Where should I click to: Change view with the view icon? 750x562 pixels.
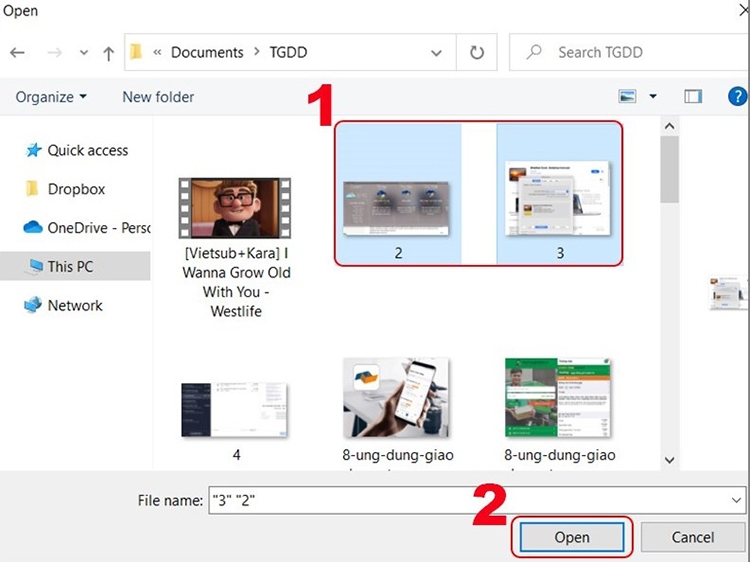(x=627, y=97)
